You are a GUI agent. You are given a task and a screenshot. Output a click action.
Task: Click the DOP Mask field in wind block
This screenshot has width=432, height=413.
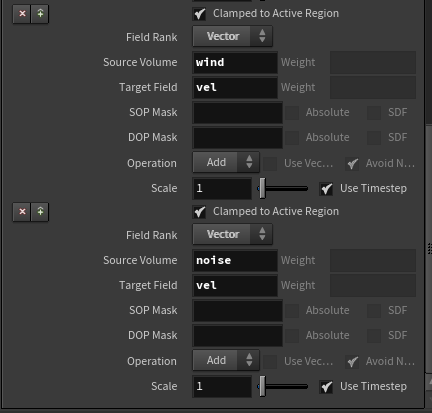pos(237,138)
